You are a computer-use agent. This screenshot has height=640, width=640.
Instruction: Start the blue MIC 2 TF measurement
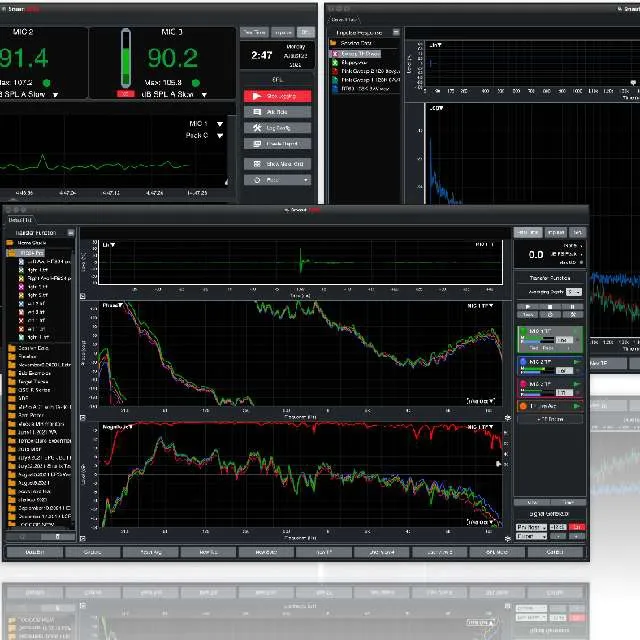tap(576, 362)
